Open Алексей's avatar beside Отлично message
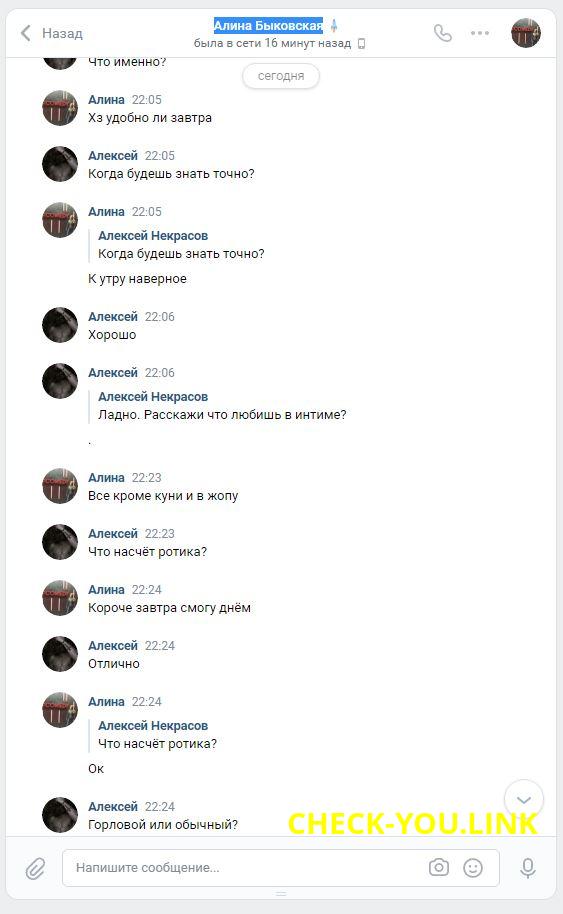 click(x=60, y=653)
